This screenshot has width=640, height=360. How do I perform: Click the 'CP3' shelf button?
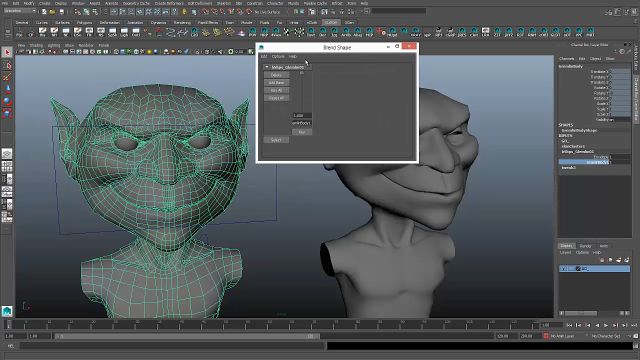194,32
